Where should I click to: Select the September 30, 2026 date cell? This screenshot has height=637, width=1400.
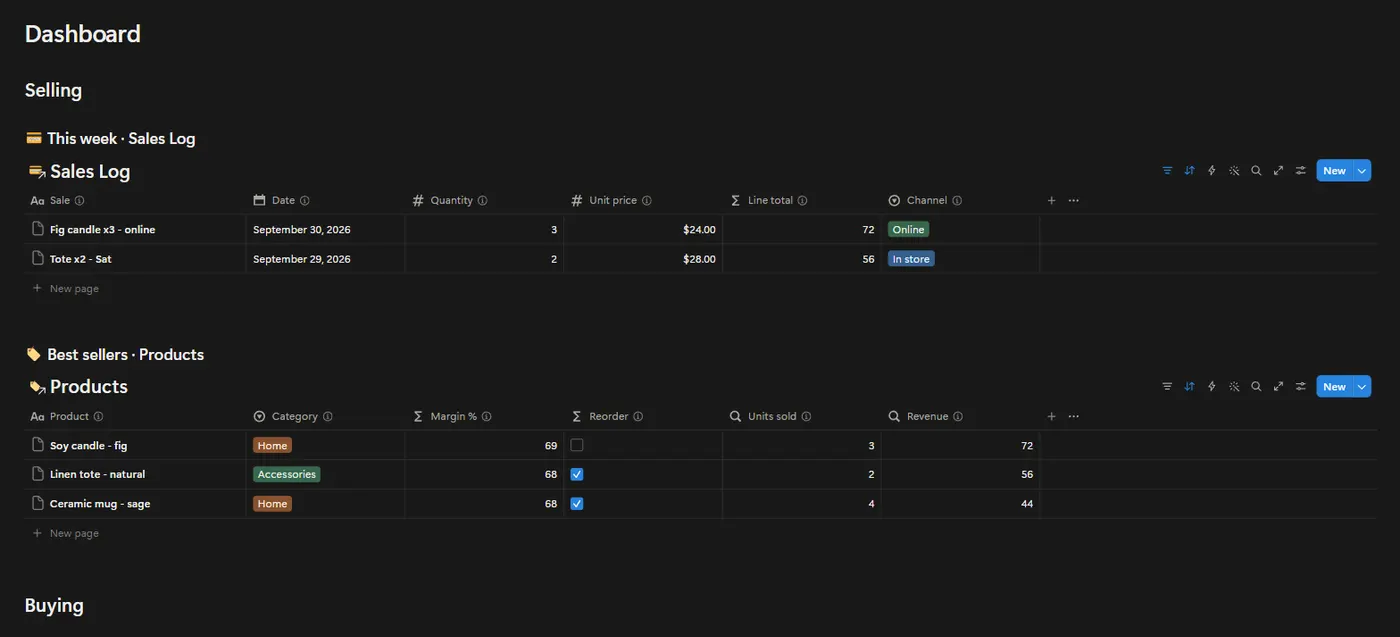[326, 229]
